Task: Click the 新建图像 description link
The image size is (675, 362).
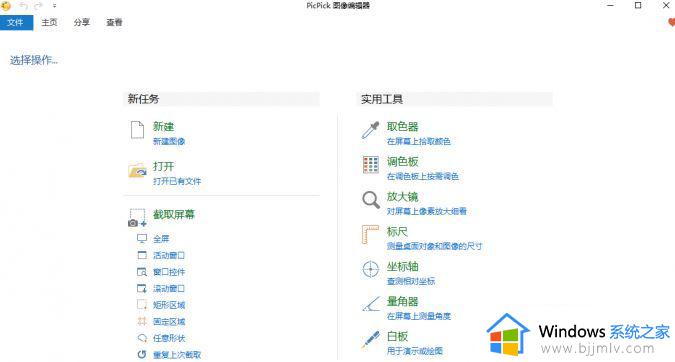Action: tap(169, 141)
